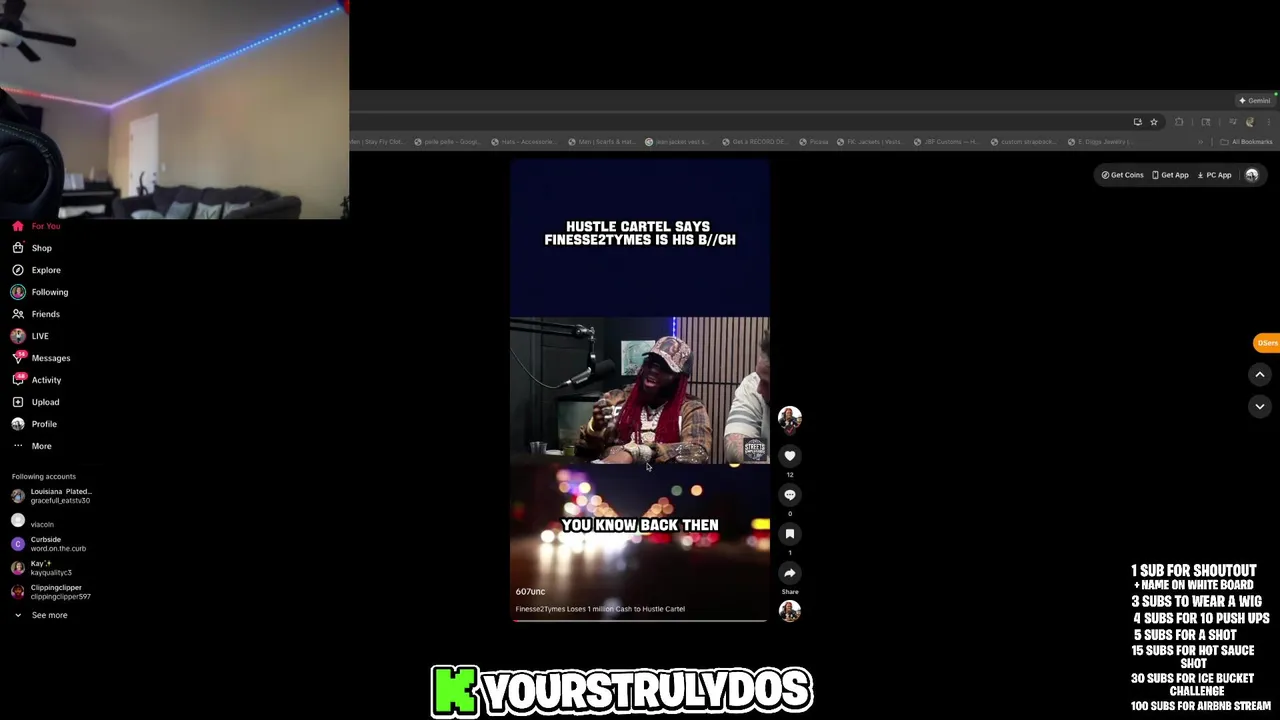Open 'Get a RECORD DE' bookmark
This screenshot has height=720, width=1280.
coord(756,142)
